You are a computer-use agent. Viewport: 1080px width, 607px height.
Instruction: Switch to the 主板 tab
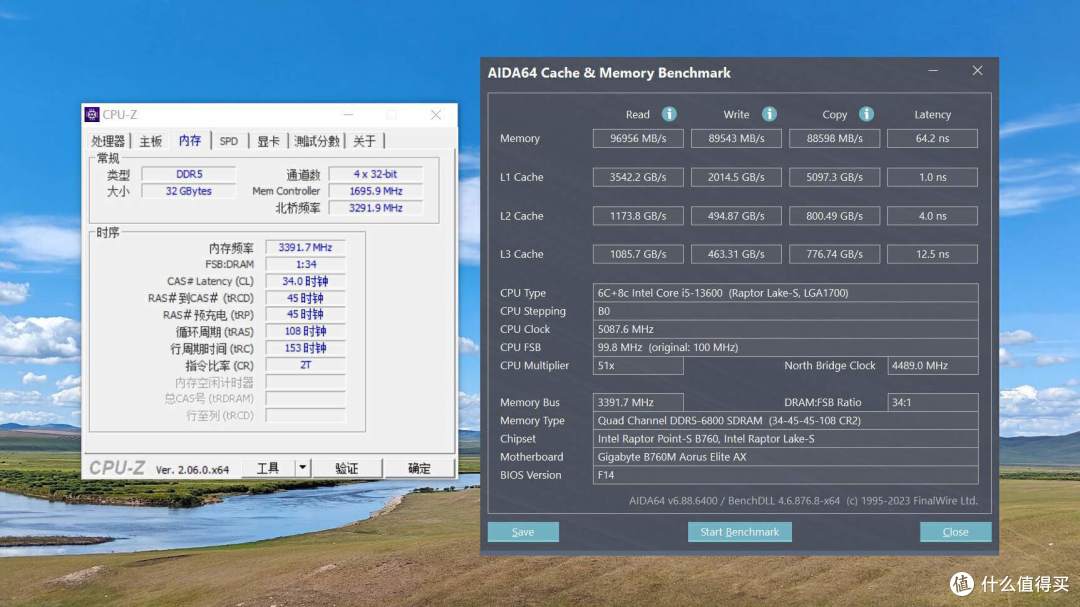pyautogui.click(x=150, y=141)
